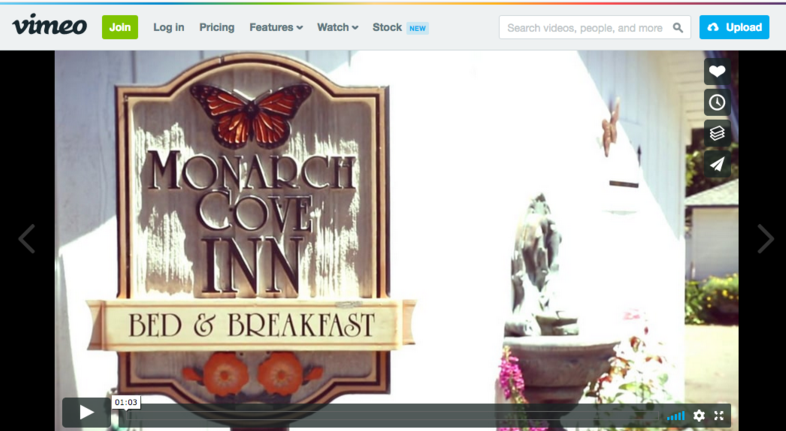Viewport: 786px width, 431px height.
Task: Play the video
Action: point(87,412)
